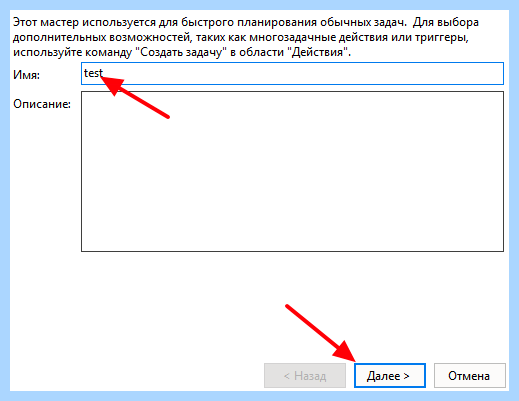Click the Далее > button

click(390, 376)
